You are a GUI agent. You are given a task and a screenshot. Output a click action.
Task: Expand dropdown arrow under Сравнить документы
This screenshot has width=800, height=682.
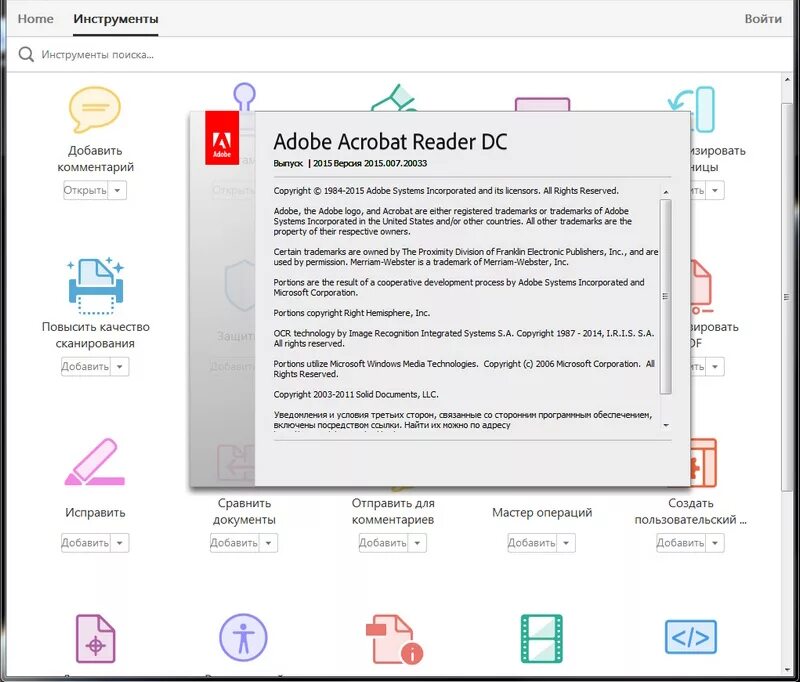[x=268, y=543]
